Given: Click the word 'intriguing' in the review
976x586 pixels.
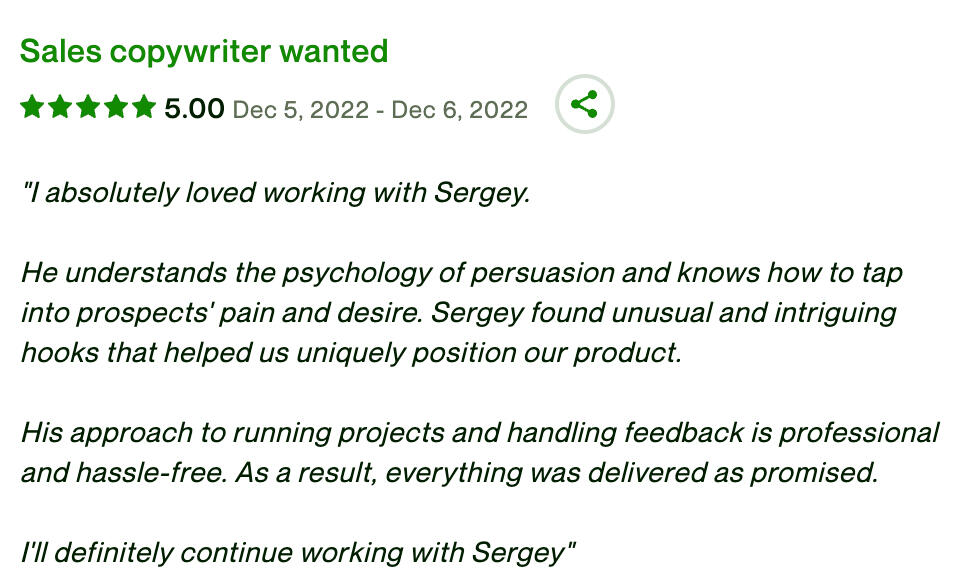Looking at the screenshot, I should [x=835, y=314].
